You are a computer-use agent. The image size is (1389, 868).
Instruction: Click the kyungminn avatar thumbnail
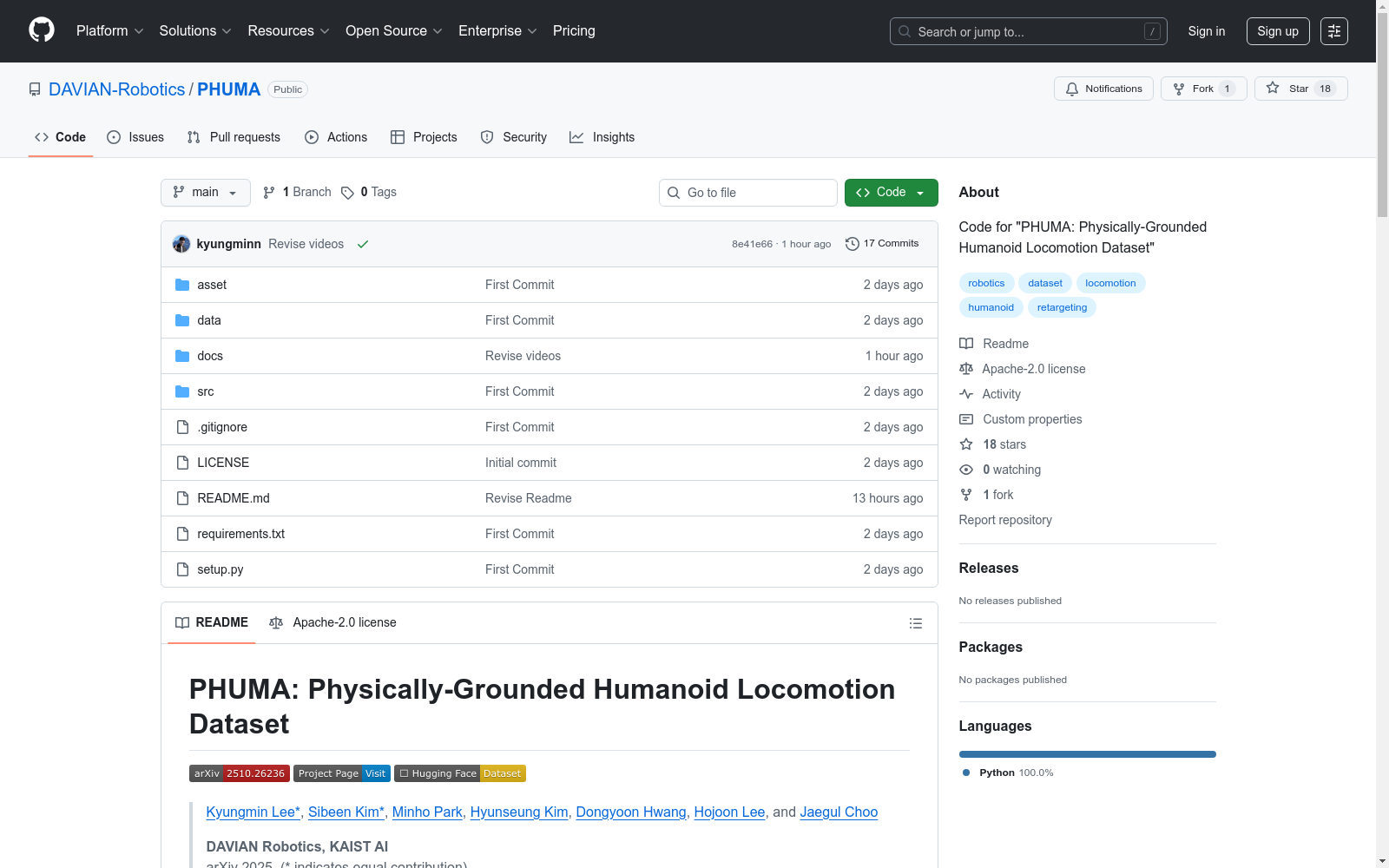(181, 244)
